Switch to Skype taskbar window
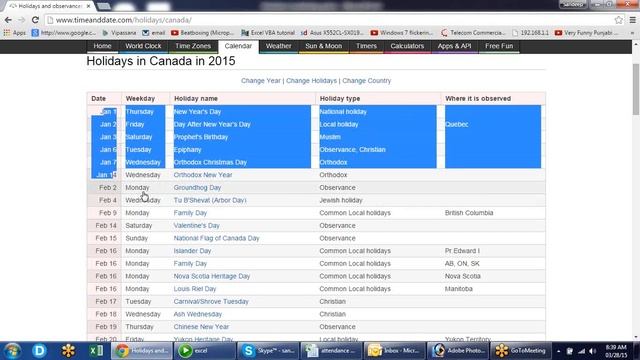The height and width of the screenshot is (360, 640). (268, 351)
